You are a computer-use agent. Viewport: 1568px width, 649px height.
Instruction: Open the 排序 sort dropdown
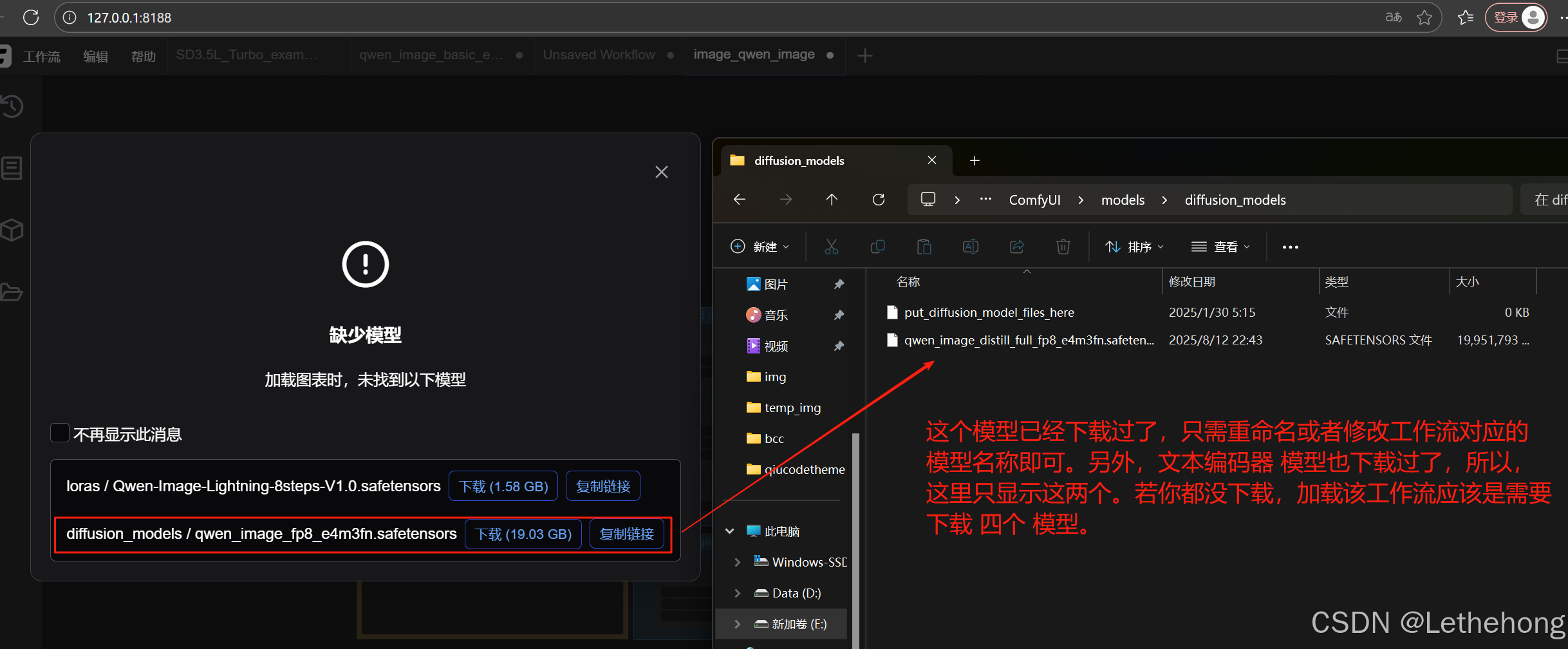coord(1134,247)
